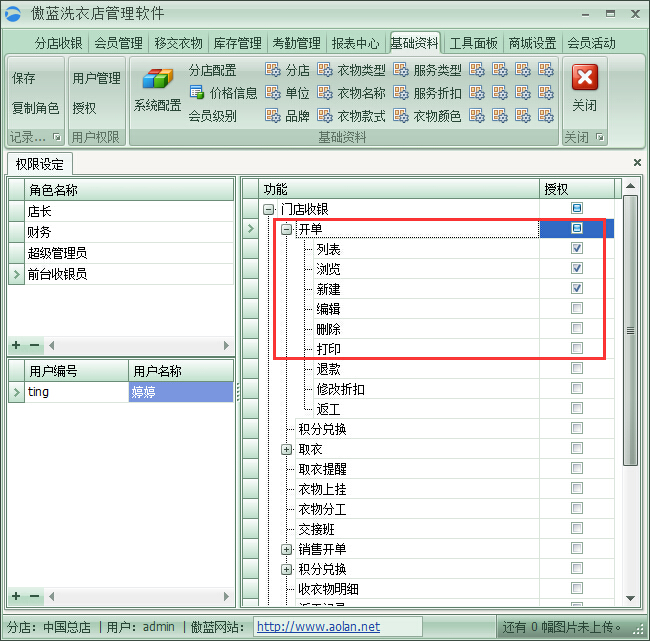Open 价格信息 from the ribbon
Image resolution: width=650 pixels, height=641 pixels.
coord(223,93)
